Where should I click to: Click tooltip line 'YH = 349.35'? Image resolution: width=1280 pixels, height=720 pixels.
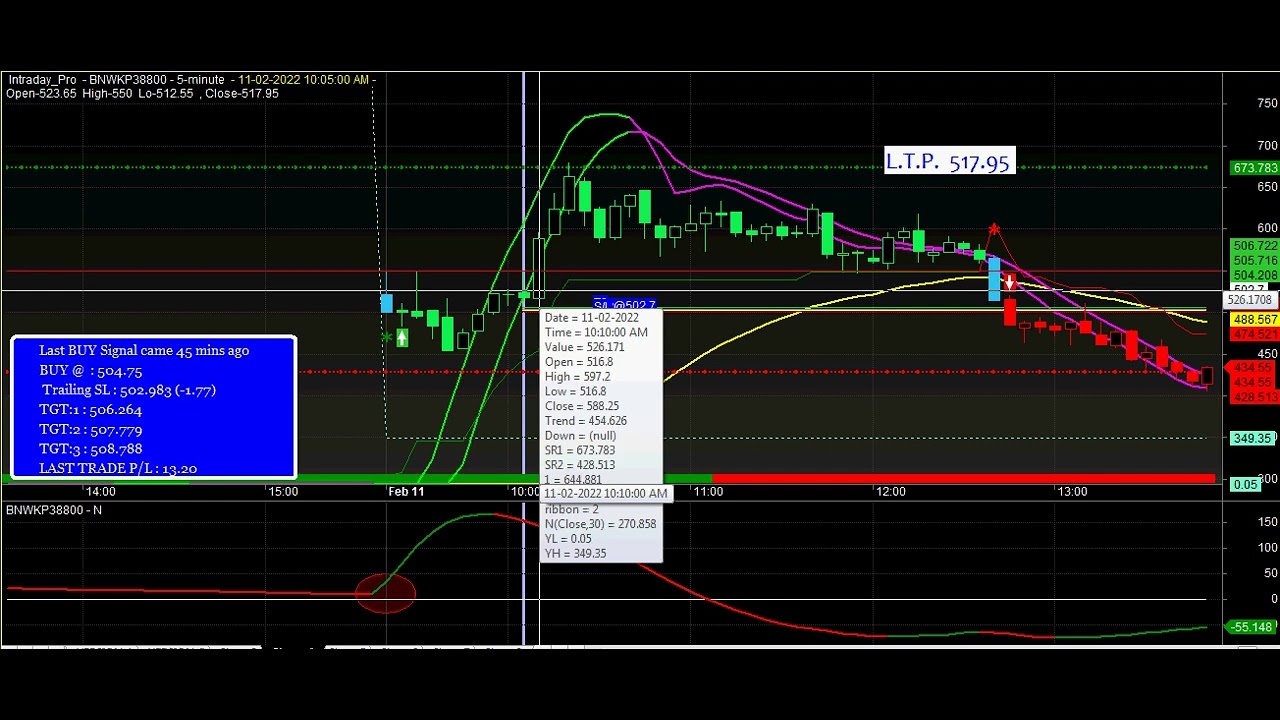point(575,553)
